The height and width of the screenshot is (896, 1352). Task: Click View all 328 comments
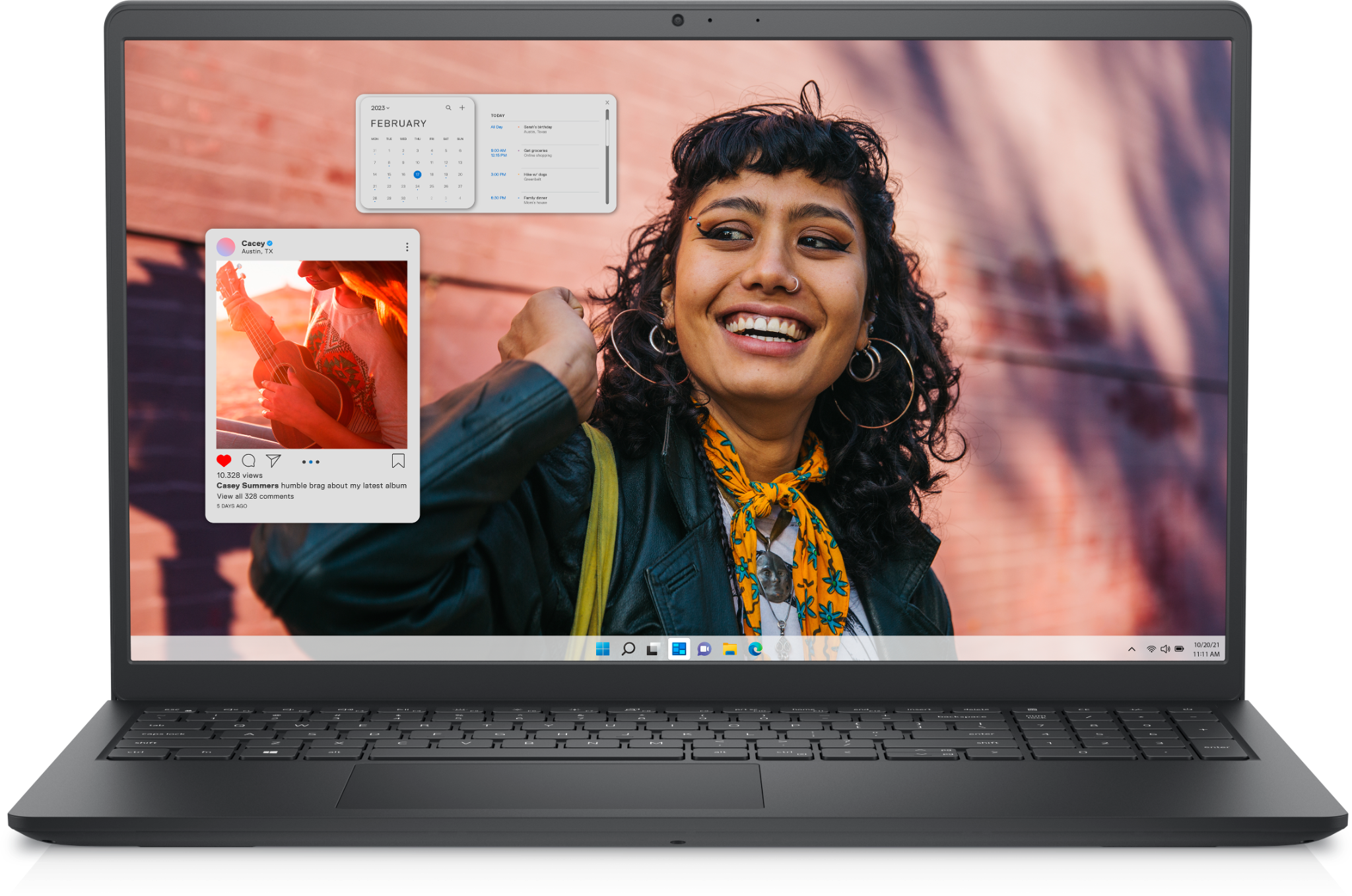click(255, 496)
